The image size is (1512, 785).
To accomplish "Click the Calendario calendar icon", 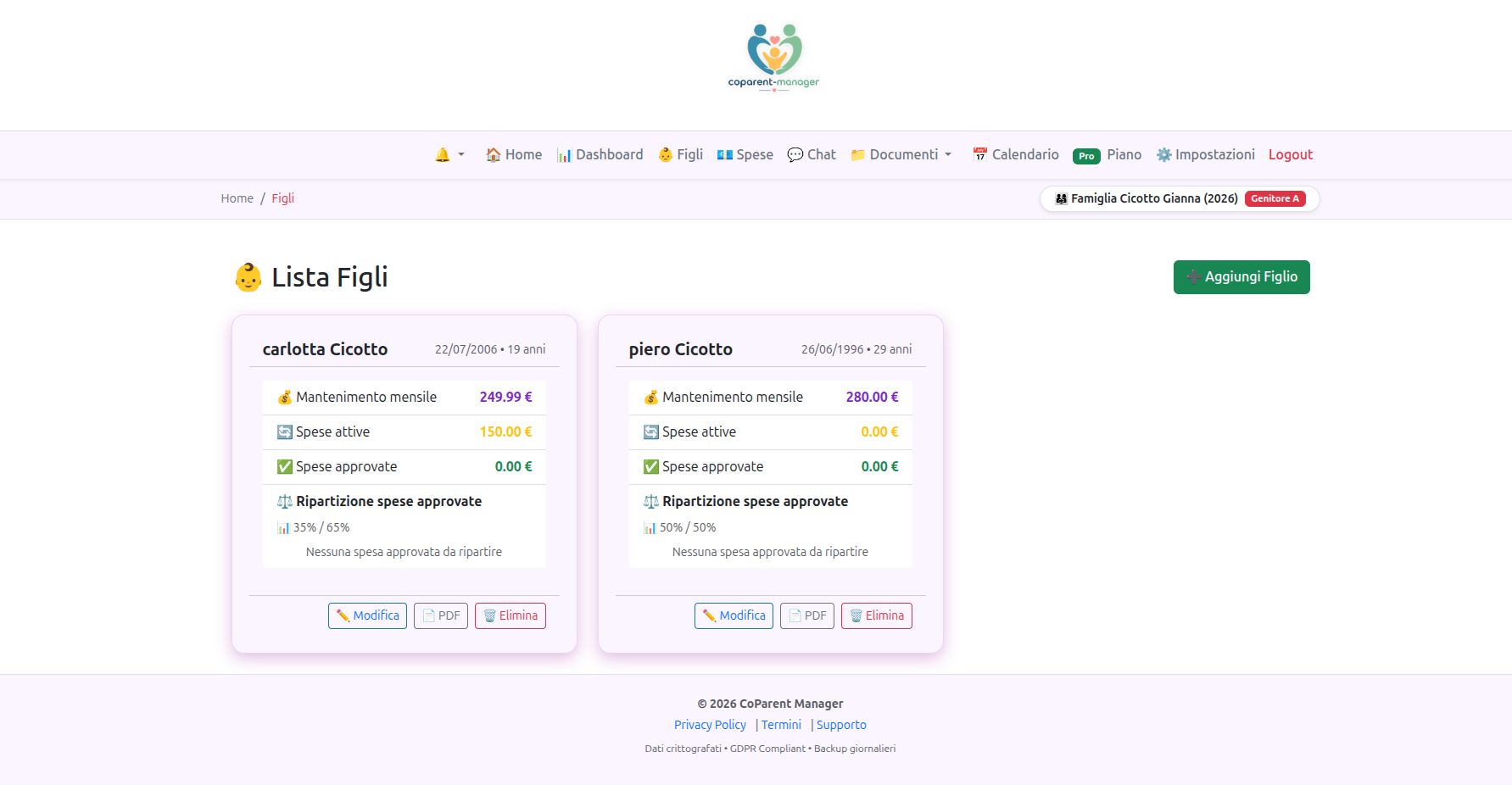I will click(x=980, y=155).
